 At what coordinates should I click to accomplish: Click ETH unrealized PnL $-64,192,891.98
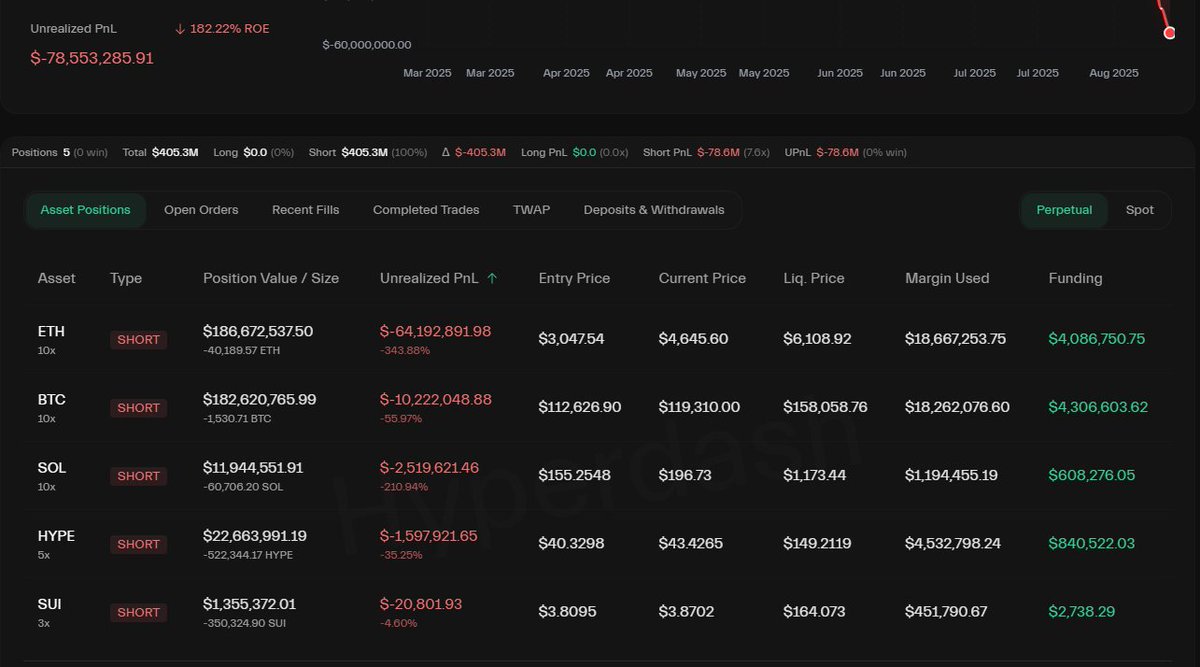pyautogui.click(x=436, y=331)
